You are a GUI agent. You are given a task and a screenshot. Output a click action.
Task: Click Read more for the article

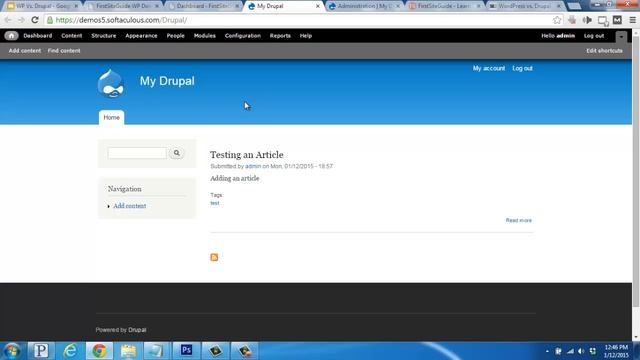518,220
